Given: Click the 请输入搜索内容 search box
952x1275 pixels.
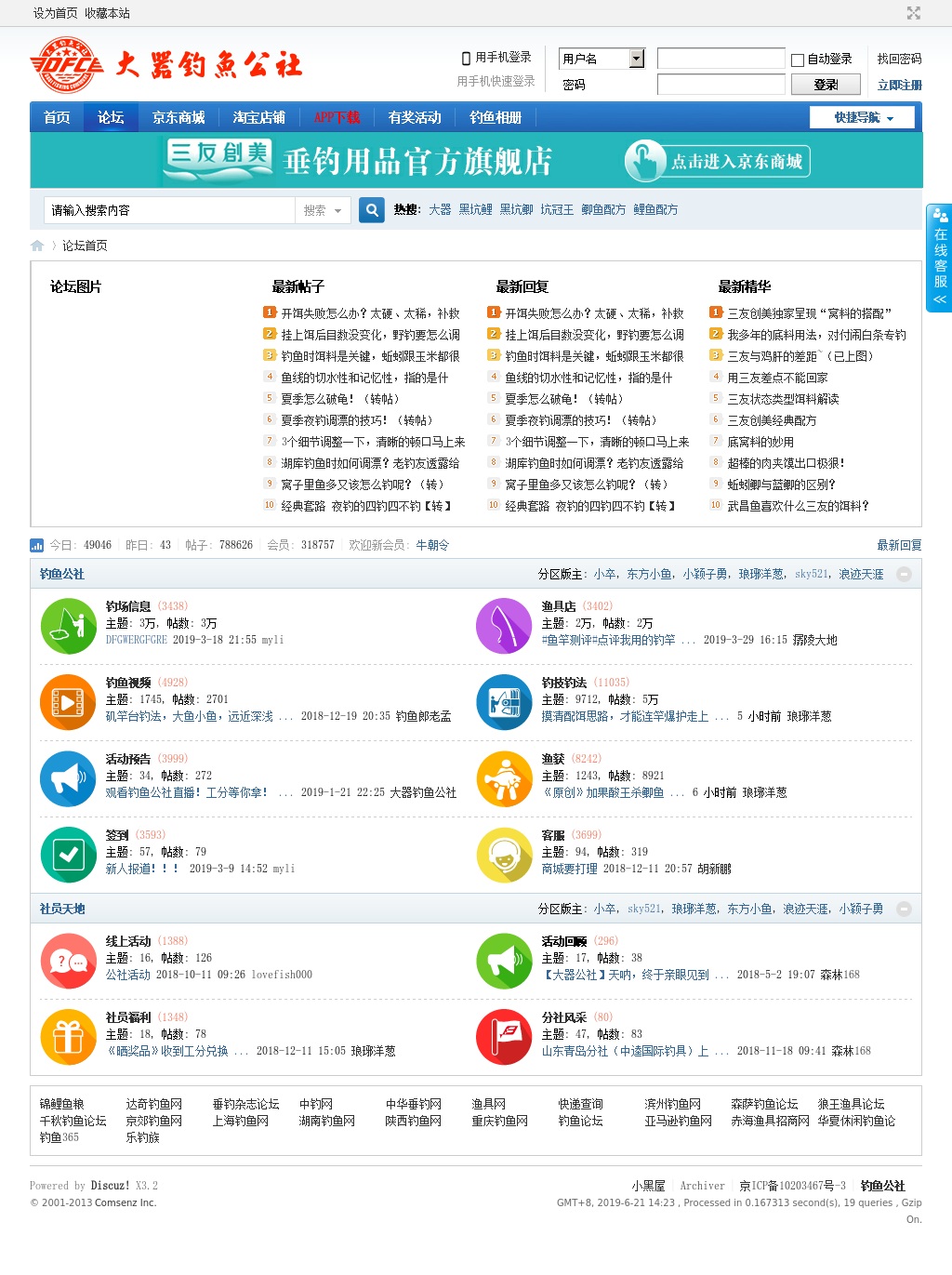Looking at the screenshot, I should (x=170, y=210).
